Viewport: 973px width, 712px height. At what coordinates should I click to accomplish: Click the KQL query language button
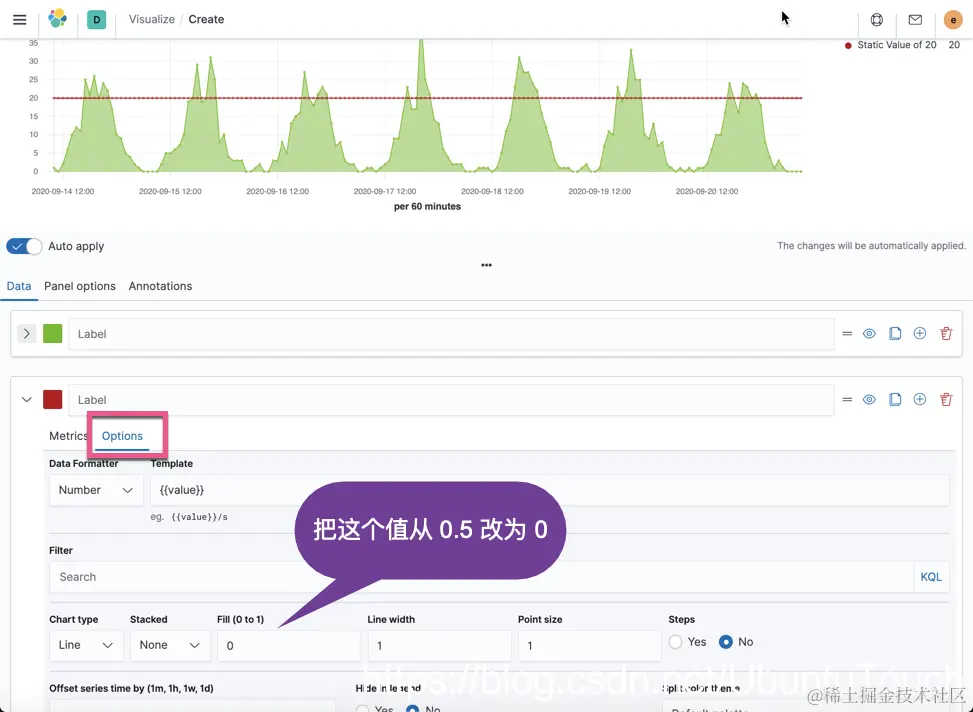931,577
